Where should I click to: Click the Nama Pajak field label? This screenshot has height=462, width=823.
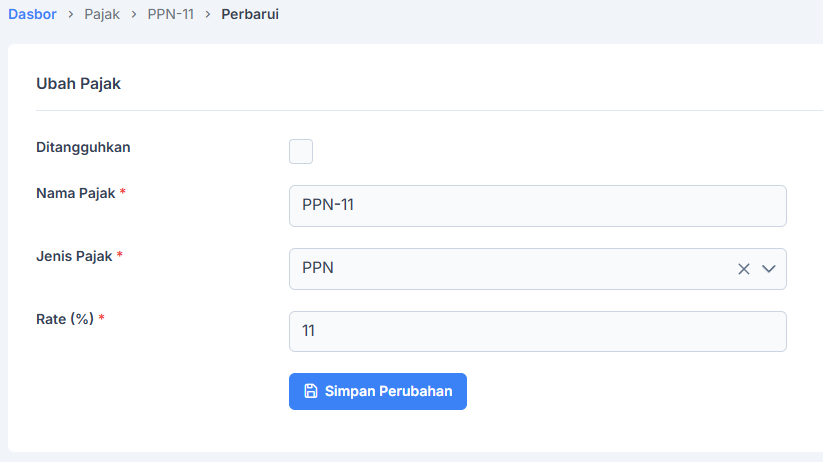[x=76, y=193]
